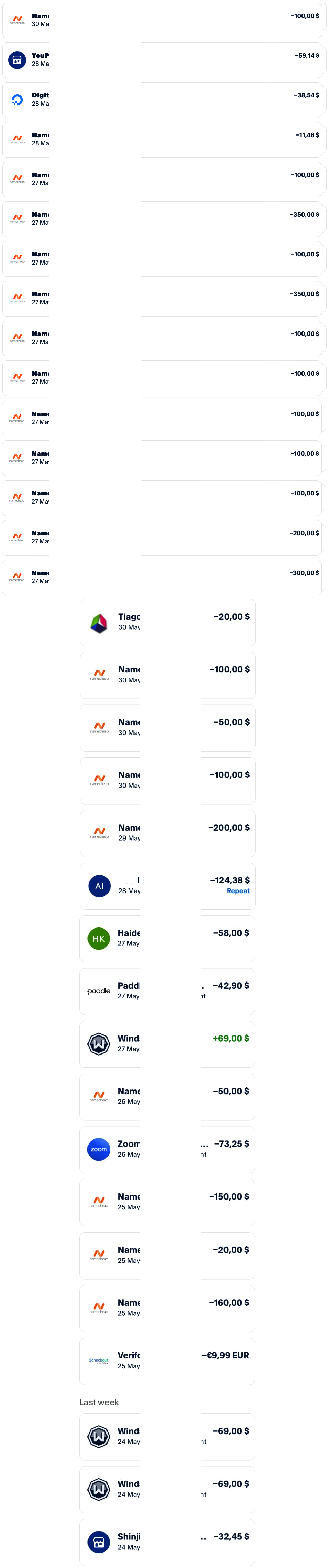Open the green HK avatar transaction

pyautogui.click(x=167, y=939)
